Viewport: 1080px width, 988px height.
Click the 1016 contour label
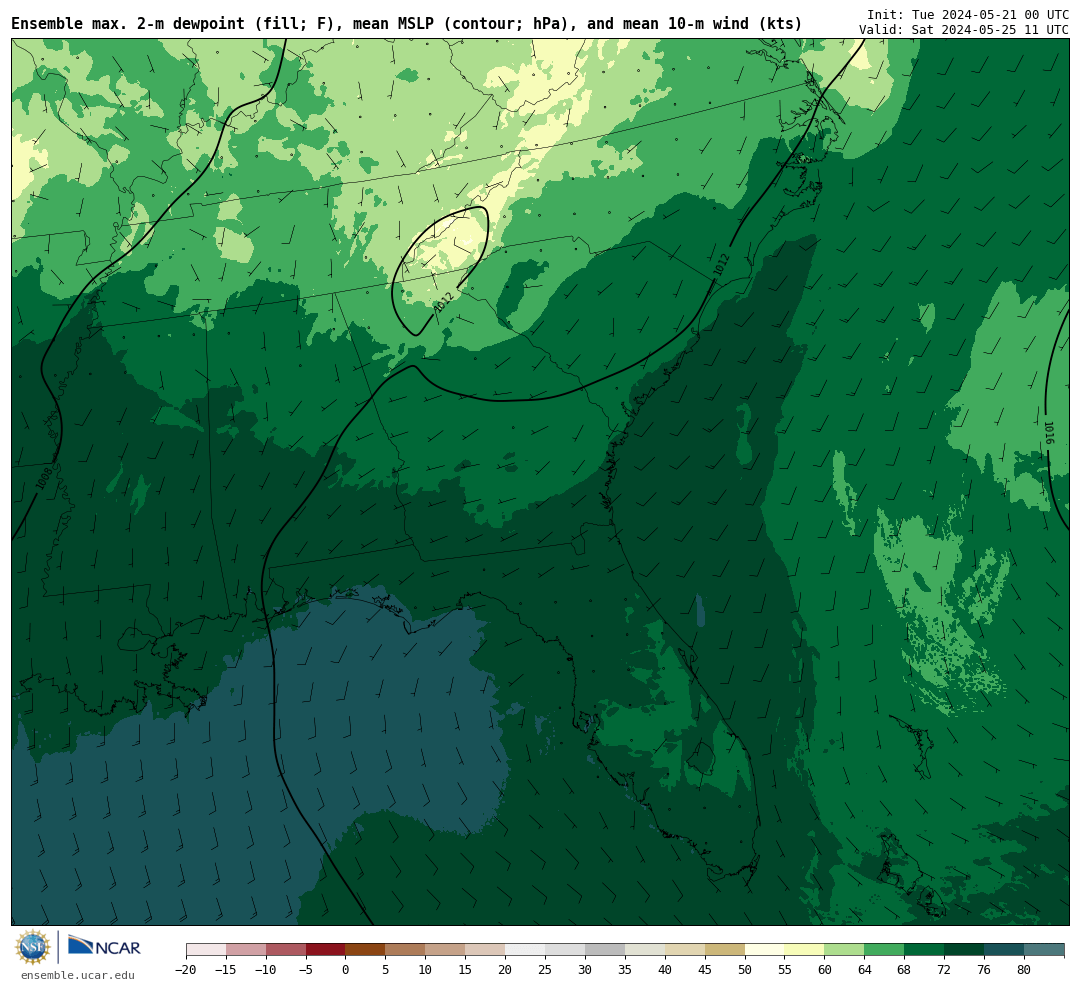(x=1048, y=433)
